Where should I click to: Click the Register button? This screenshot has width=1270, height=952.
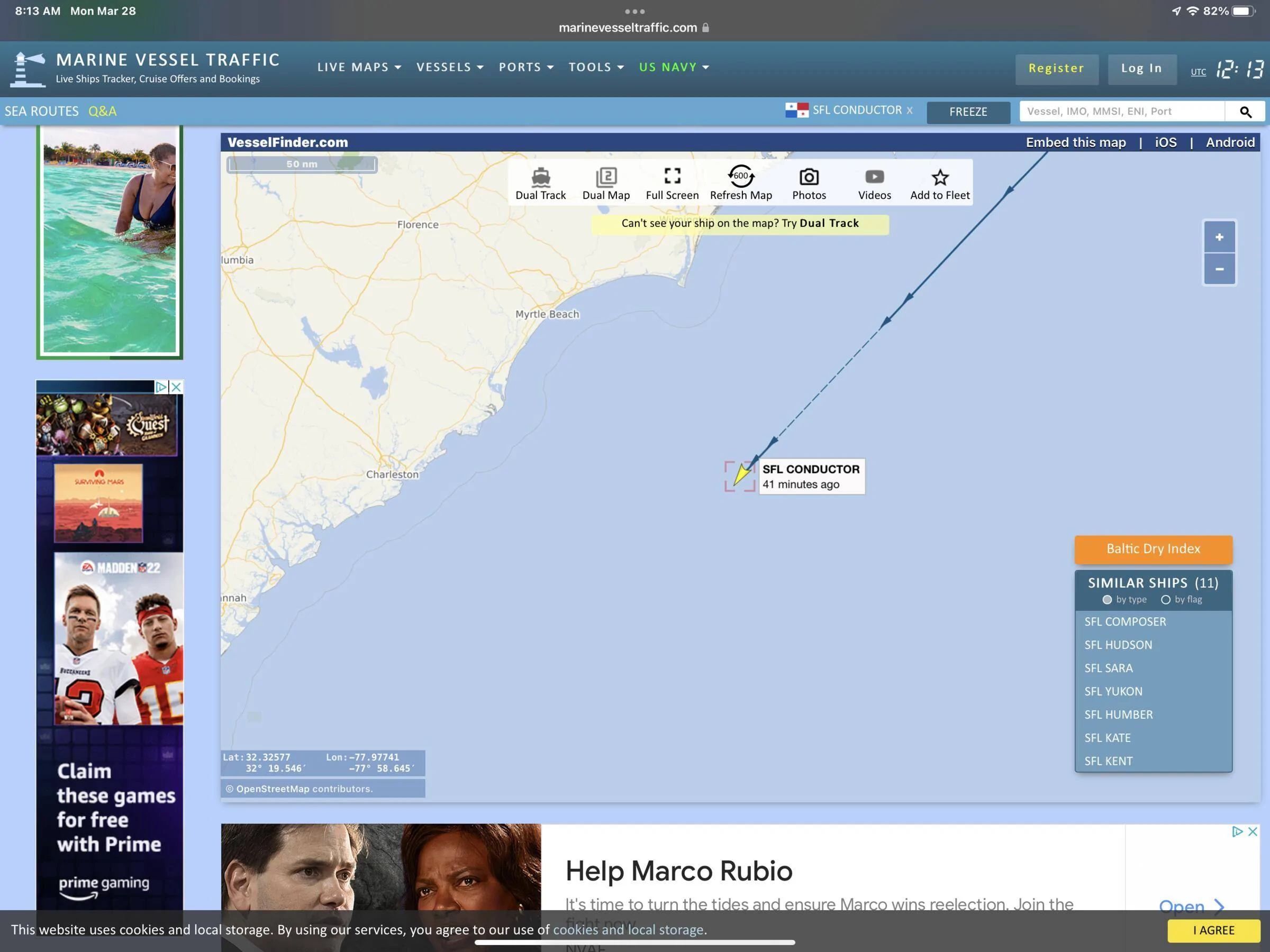pyautogui.click(x=1056, y=69)
